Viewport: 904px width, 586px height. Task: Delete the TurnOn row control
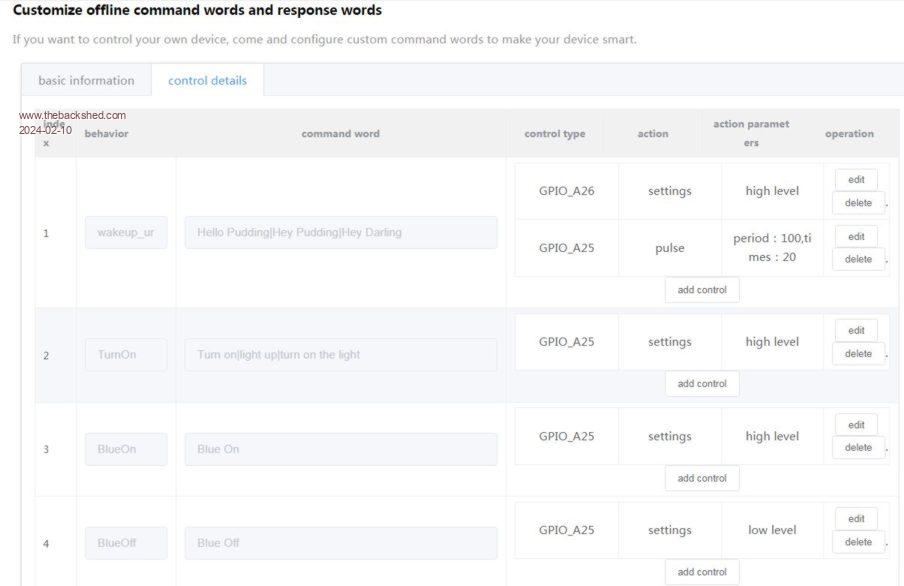tap(858, 354)
